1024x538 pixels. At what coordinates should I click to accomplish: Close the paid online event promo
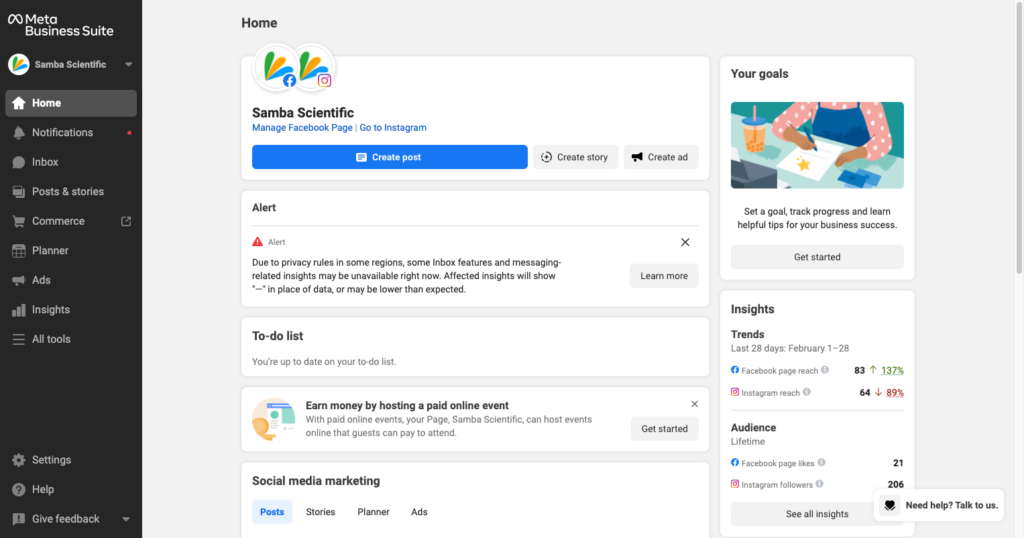[x=695, y=404]
